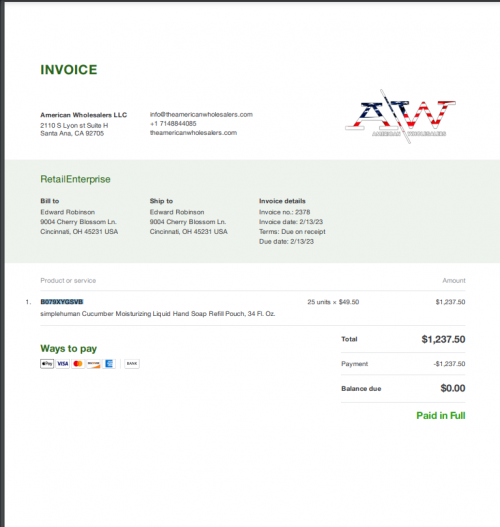Click the Paid in Full status

(x=441, y=416)
